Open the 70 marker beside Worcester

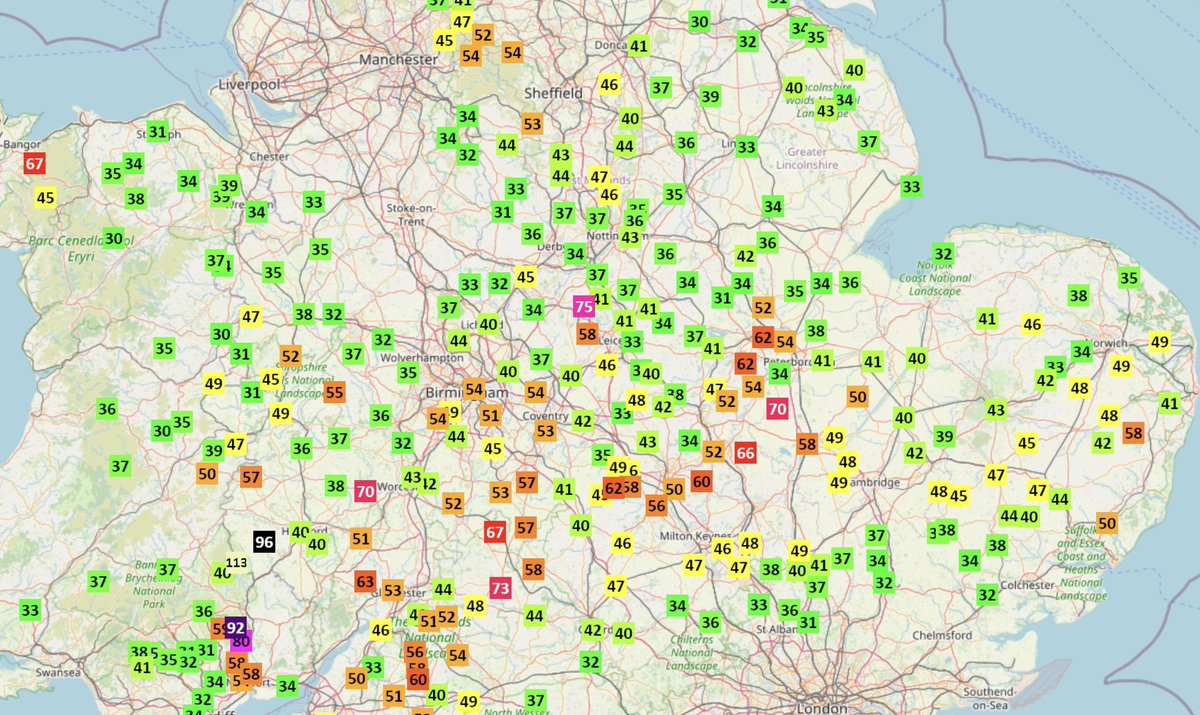click(365, 491)
